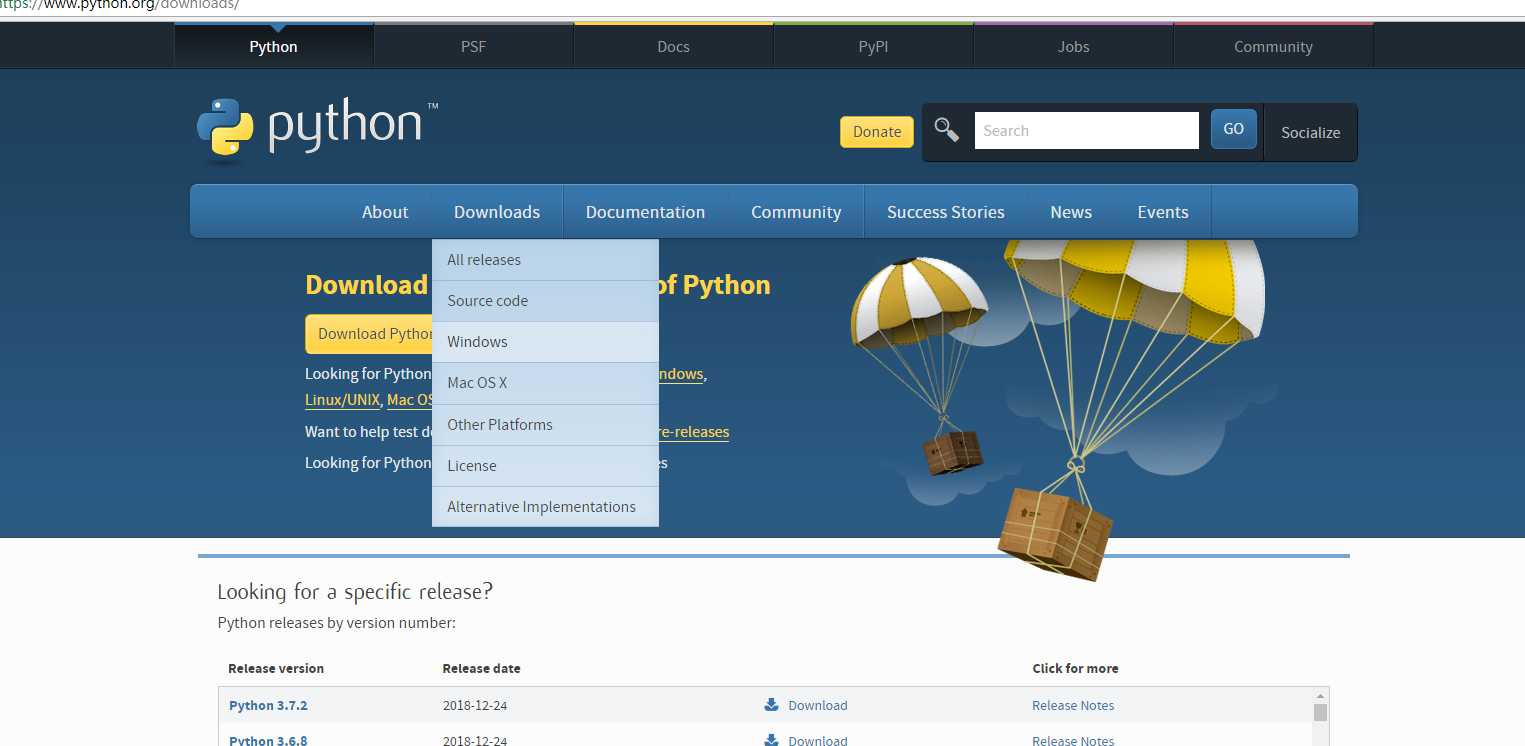Image resolution: width=1525 pixels, height=746 pixels.
Task: Open the PSF tab in top bar
Action: pos(474,46)
